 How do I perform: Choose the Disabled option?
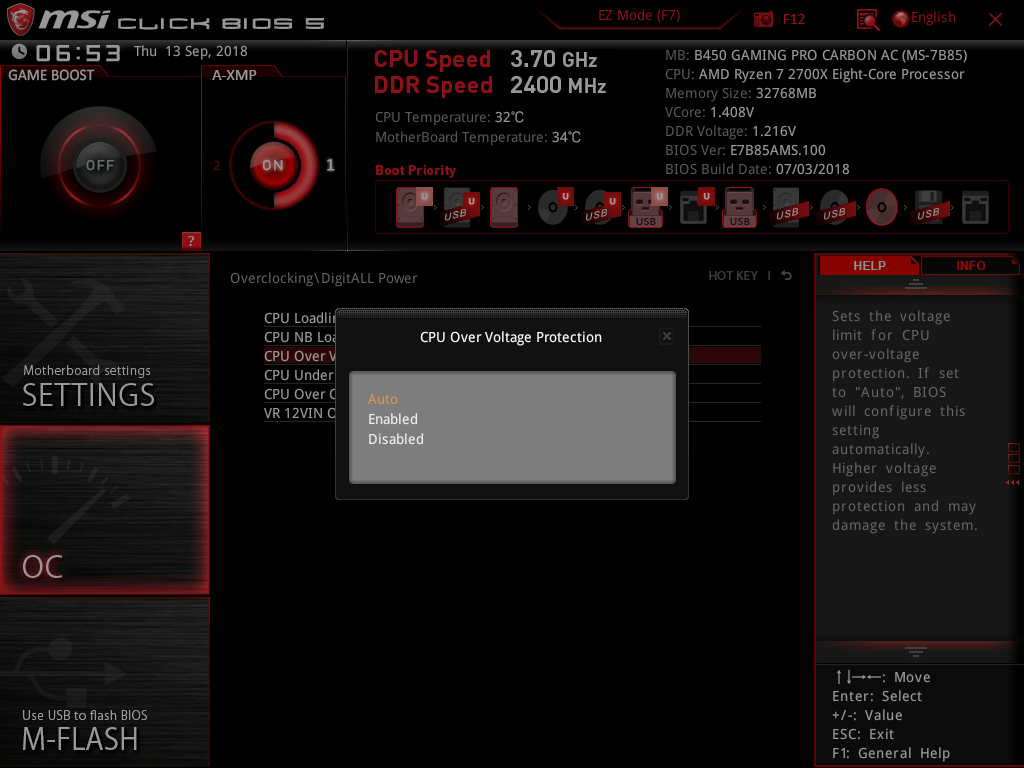(x=396, y=440)
